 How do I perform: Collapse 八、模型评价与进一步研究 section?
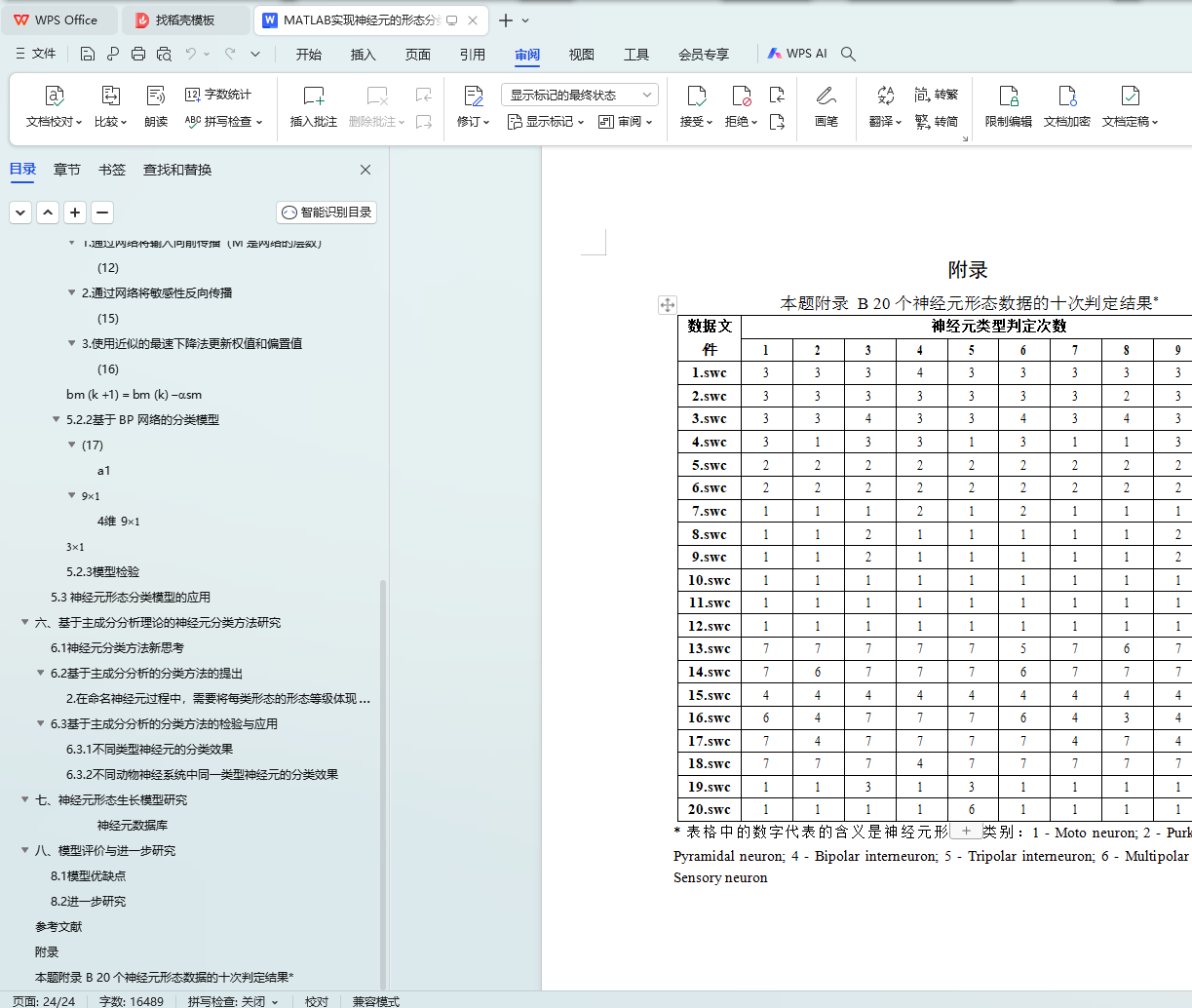(25, 851)
